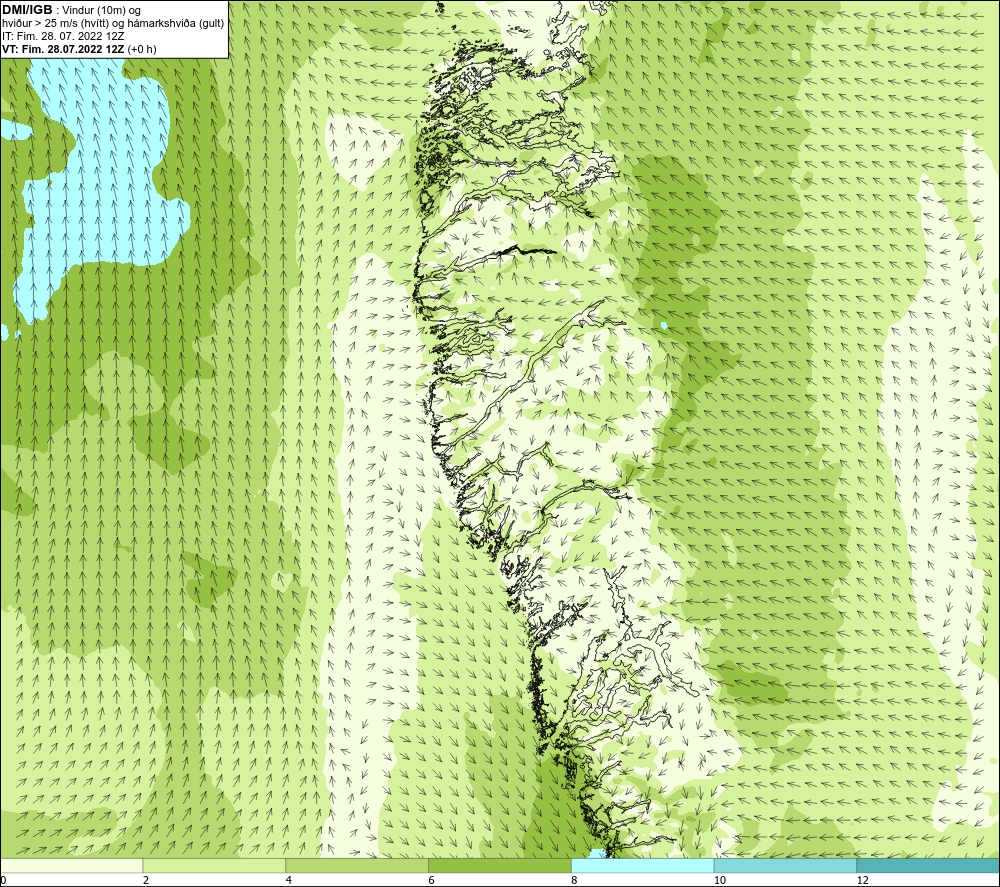
Task: Click the pale 0–2 m/s legend swatch
Action: click(71, 865)
